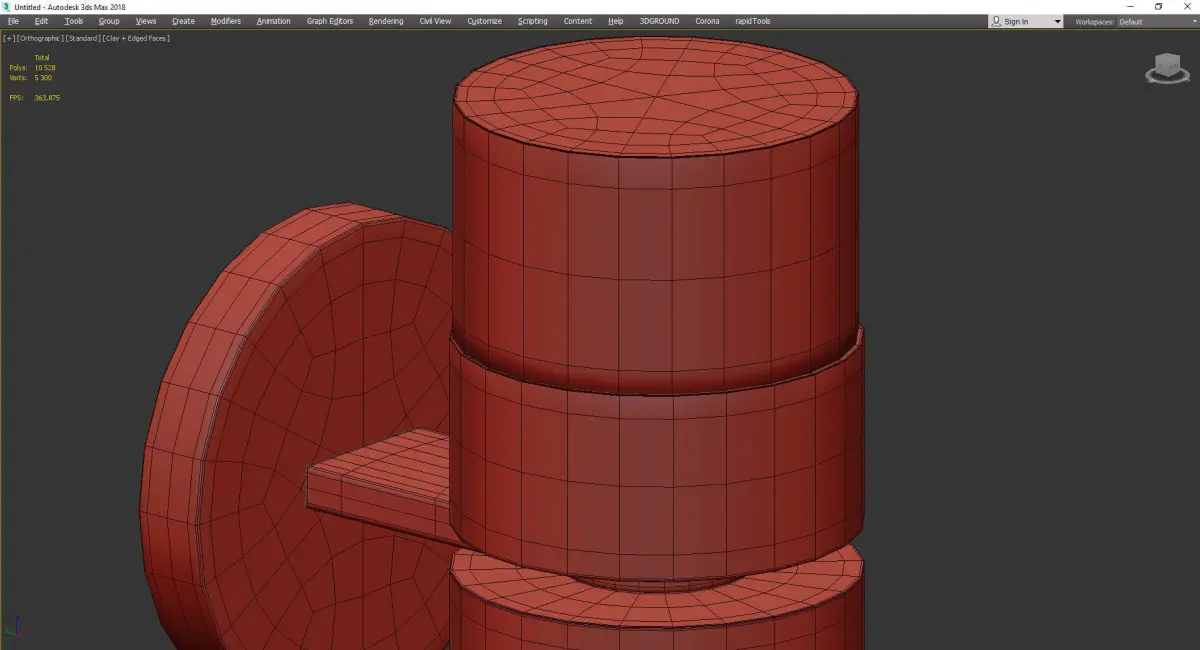Open the 3DGROUND menu

click(659, 21)
